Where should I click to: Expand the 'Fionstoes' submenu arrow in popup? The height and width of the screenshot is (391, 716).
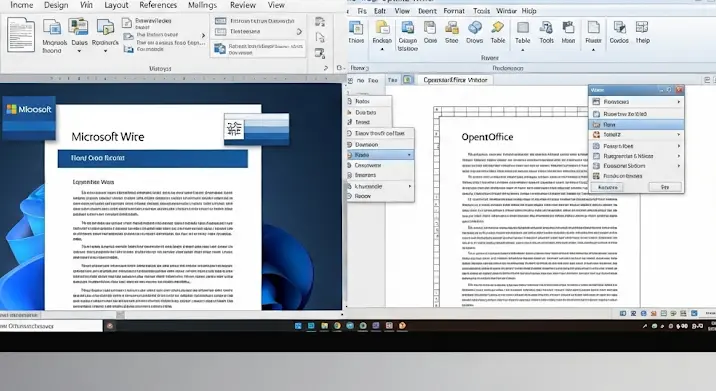pyautogui.click(x=679, y=102)
